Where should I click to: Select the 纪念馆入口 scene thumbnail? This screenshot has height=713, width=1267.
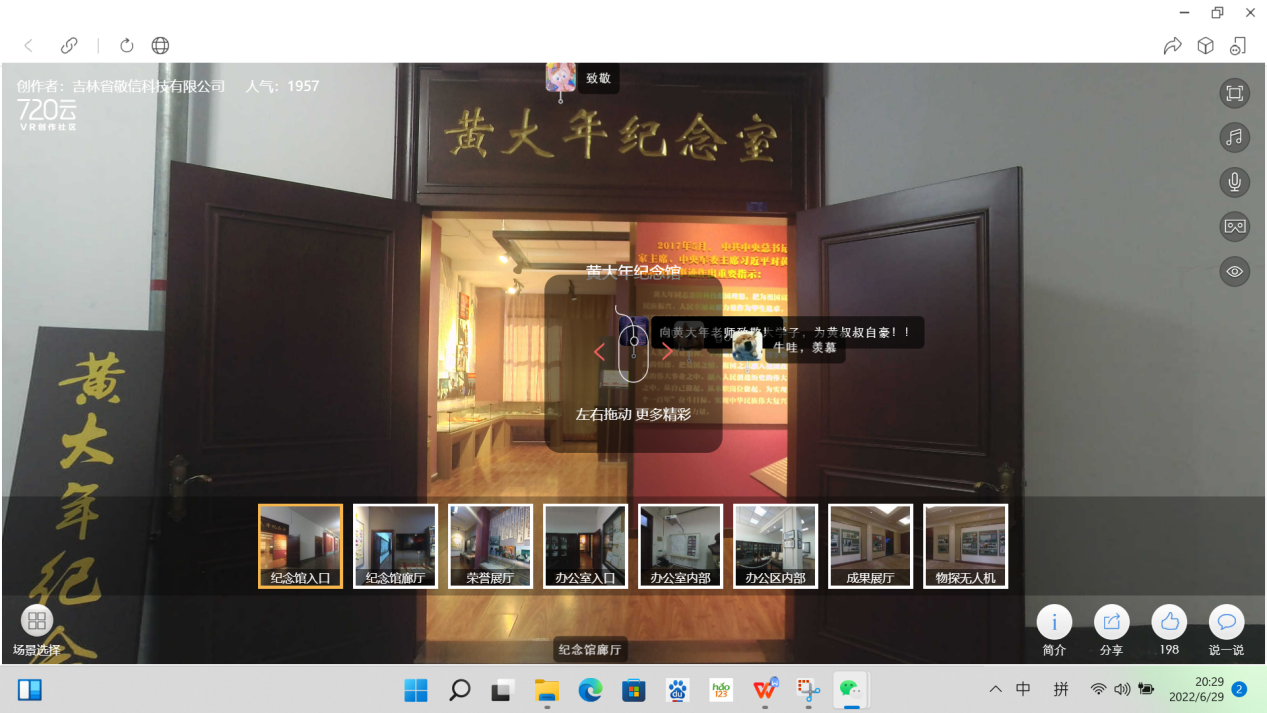pyautogui.click(x=300, y=545)
